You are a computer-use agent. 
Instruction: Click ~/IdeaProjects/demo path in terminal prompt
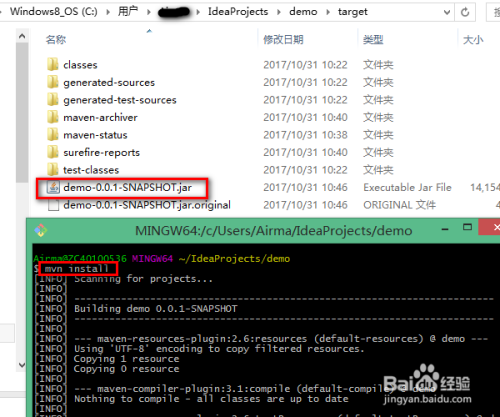click(x=234, y=259)
